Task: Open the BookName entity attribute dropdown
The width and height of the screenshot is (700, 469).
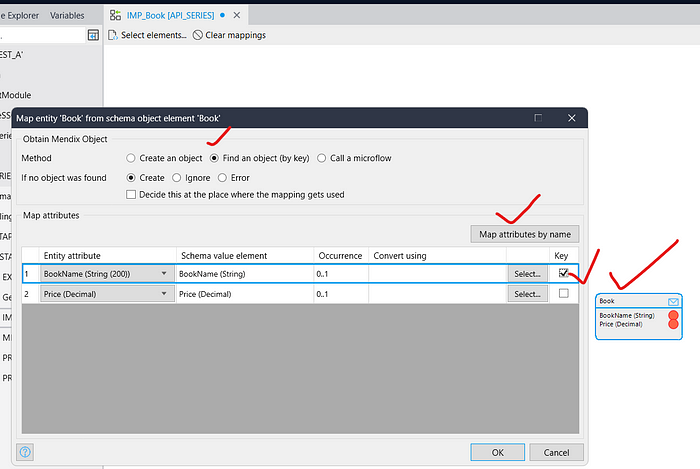Action: click(164, 273)
